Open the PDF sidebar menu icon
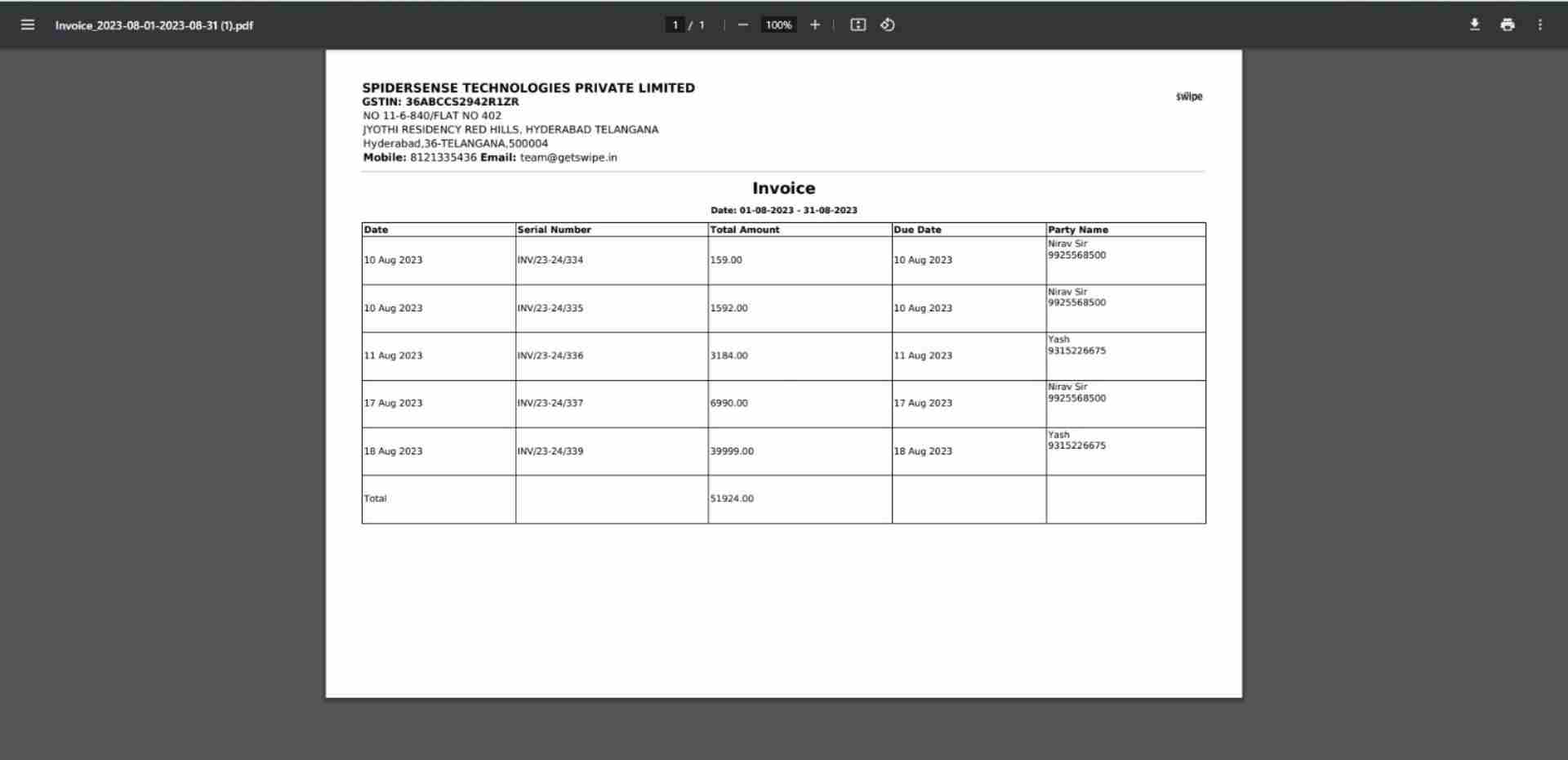The height and width of the screenshot is (760, 1568). tap(28, 25)
